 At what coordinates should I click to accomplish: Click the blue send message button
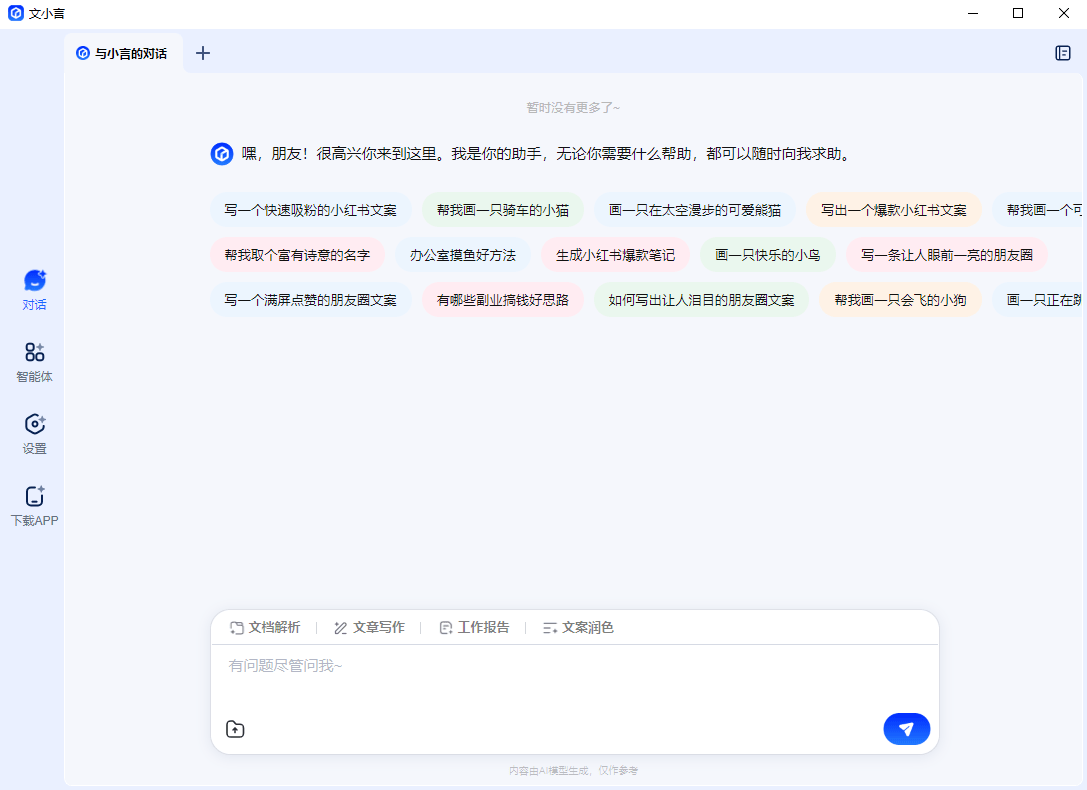906,729
